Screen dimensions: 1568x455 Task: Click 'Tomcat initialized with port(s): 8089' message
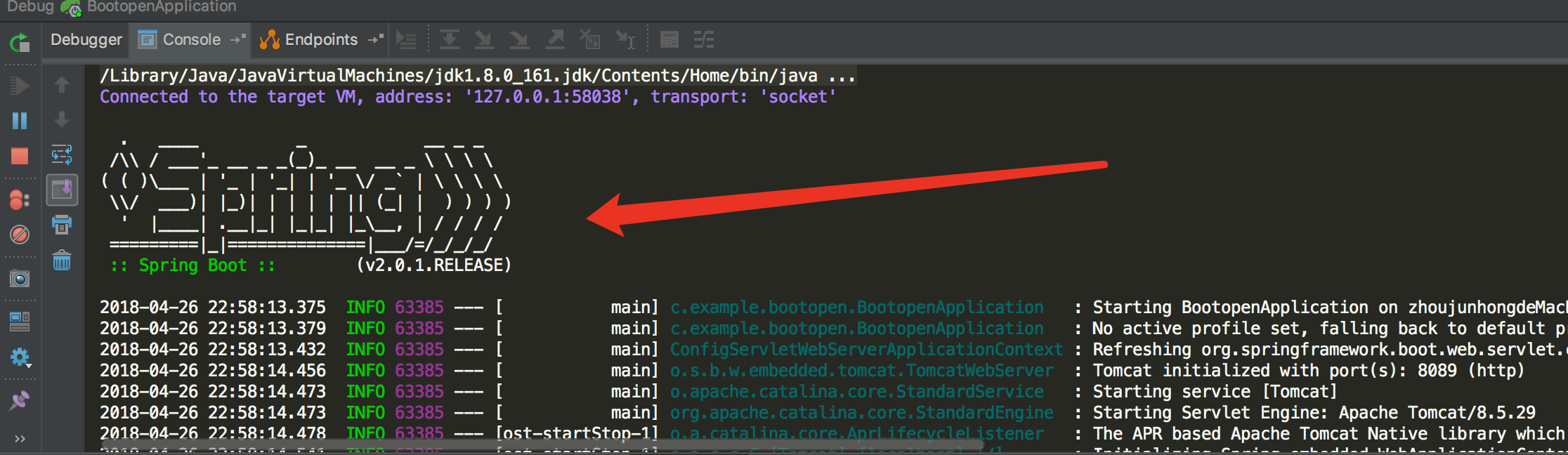tap(1309, 371)
